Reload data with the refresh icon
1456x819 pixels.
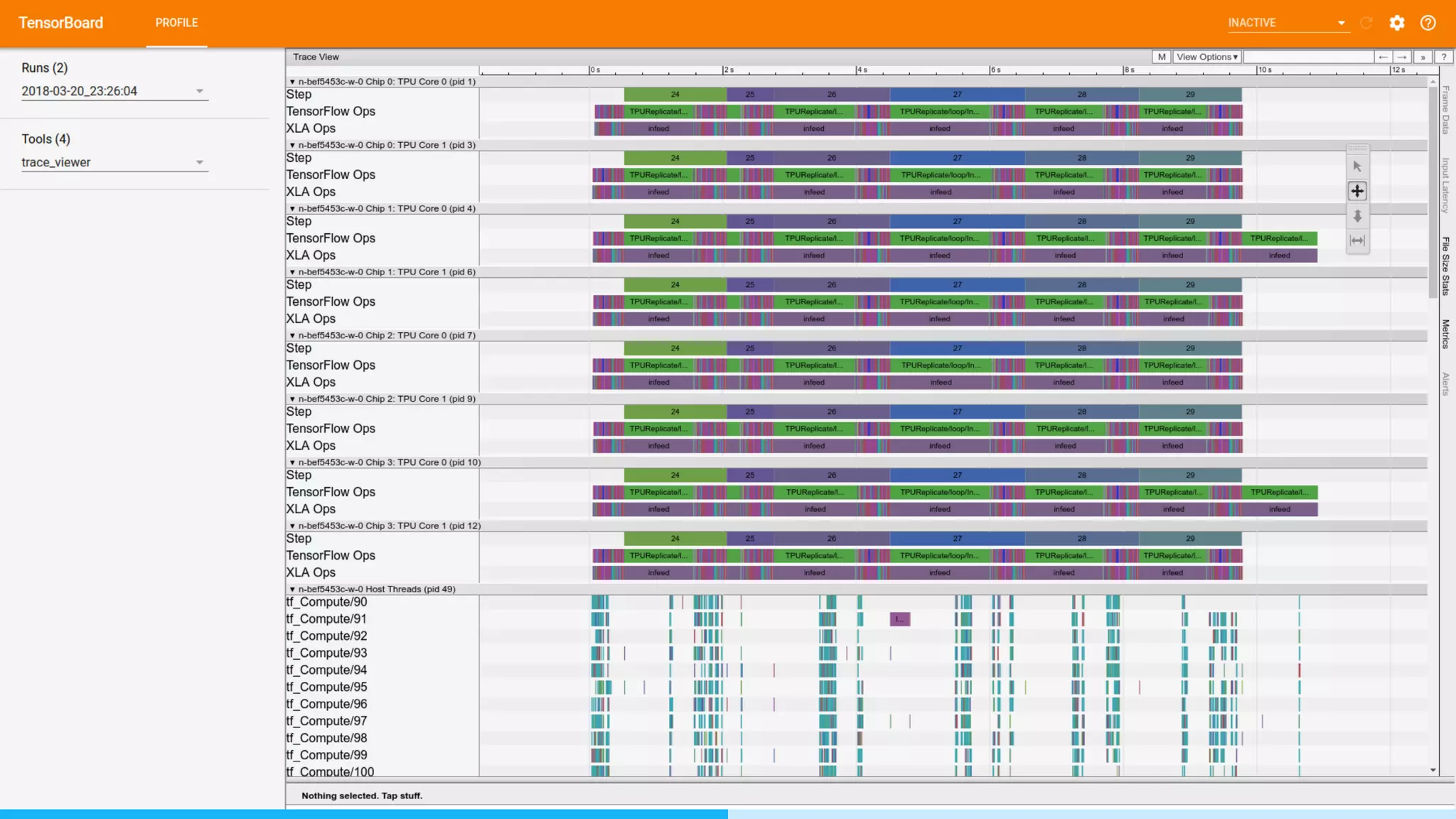[x=1366, y=23]
